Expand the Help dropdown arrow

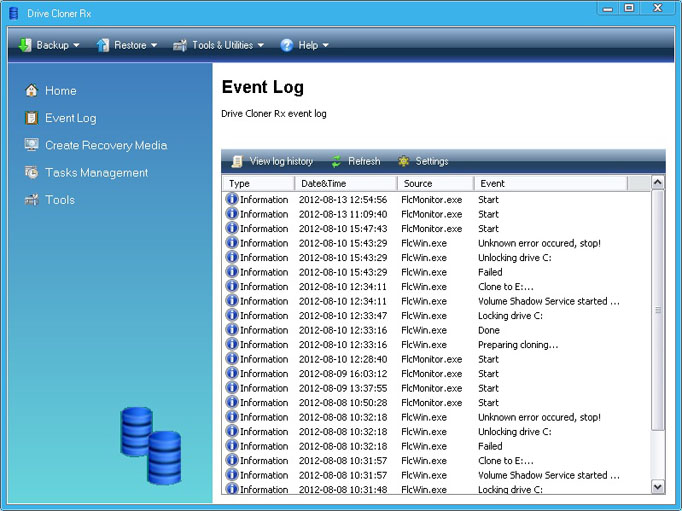325,45
